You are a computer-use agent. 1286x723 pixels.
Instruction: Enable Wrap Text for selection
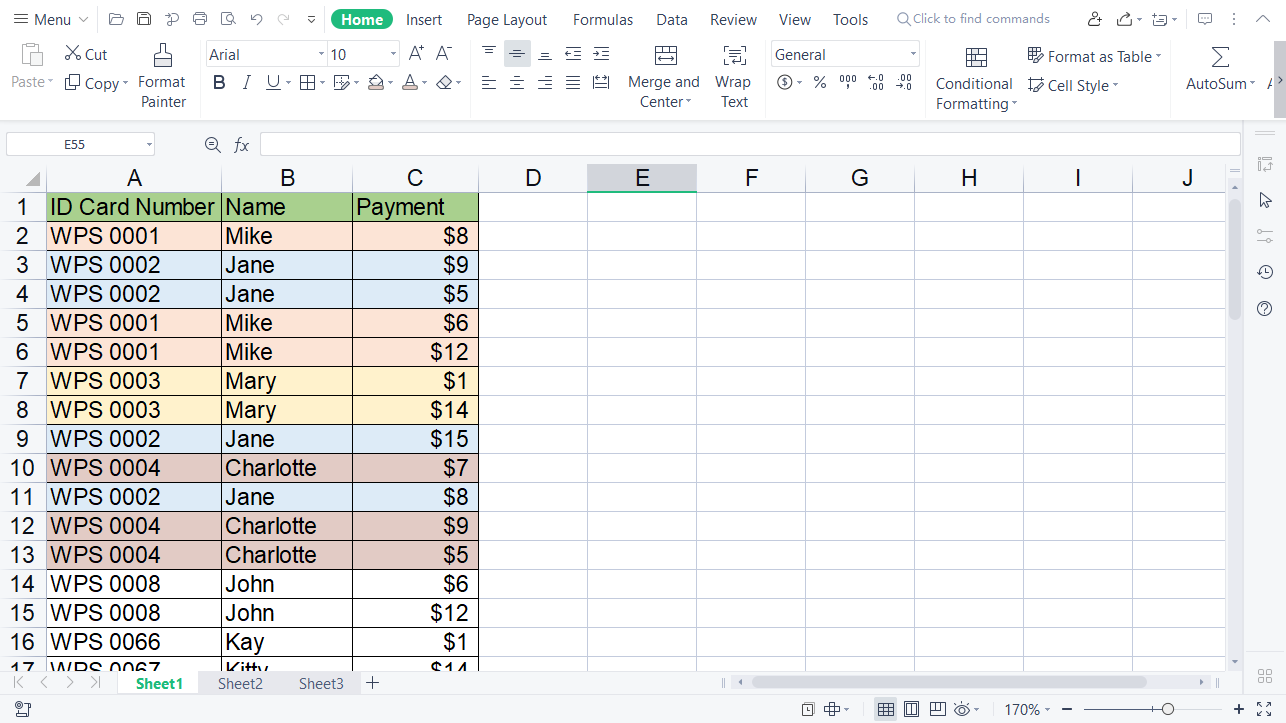(x=733, y=72)
